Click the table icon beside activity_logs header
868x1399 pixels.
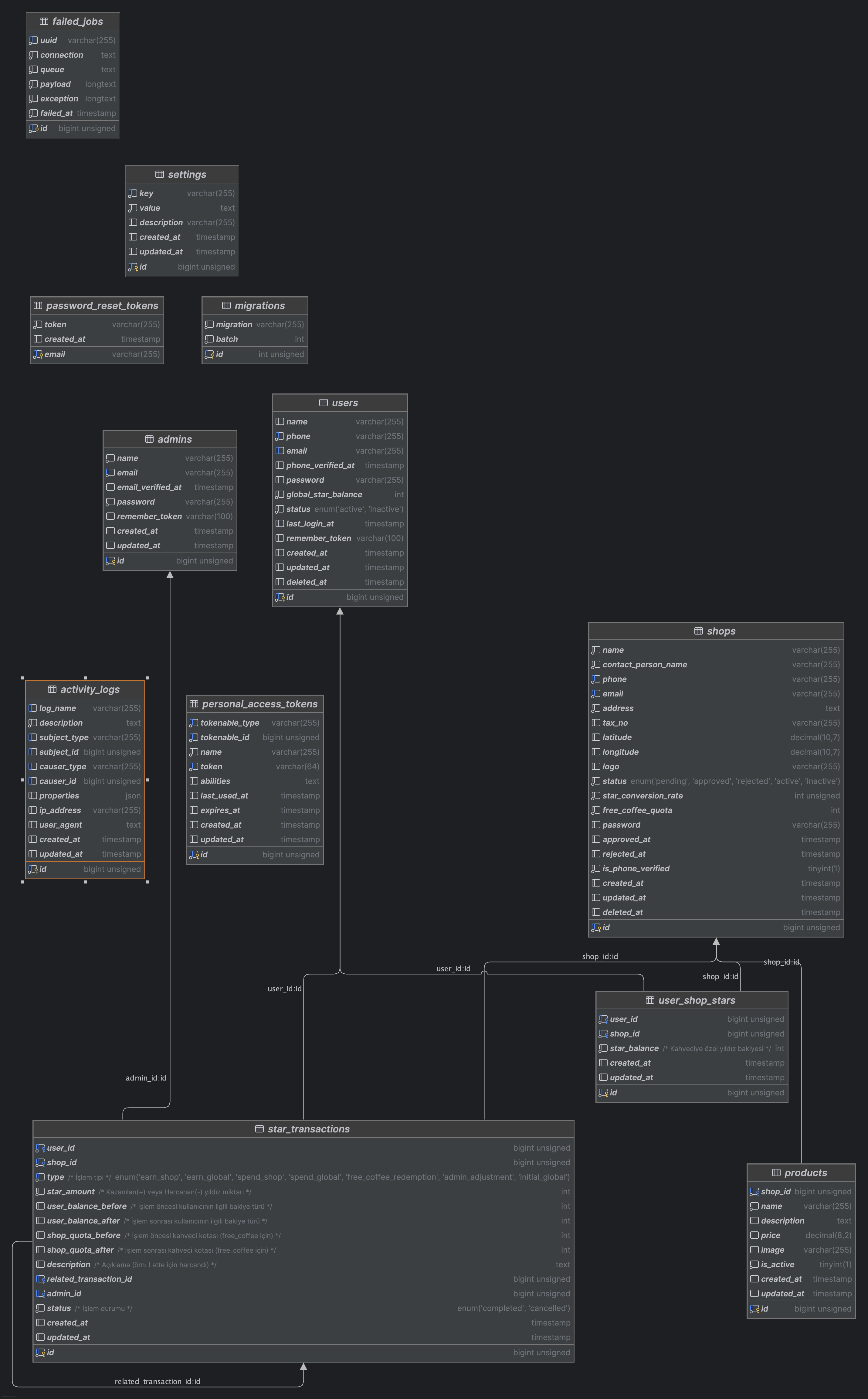pyautogui.click(x=52, y=690)
